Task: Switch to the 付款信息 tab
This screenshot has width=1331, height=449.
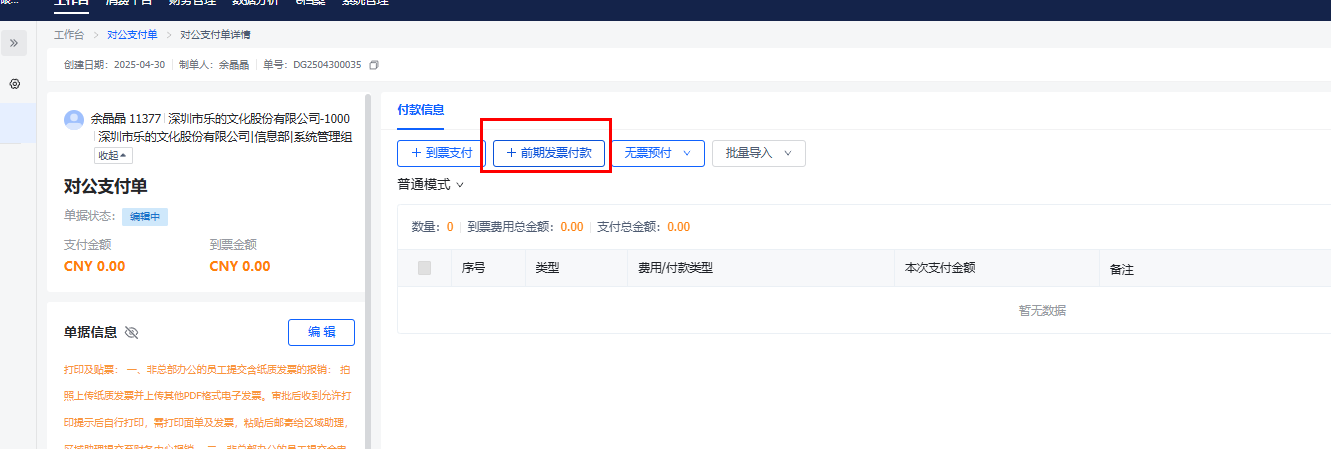Action: pyautogui.click(x=420, y=110)
